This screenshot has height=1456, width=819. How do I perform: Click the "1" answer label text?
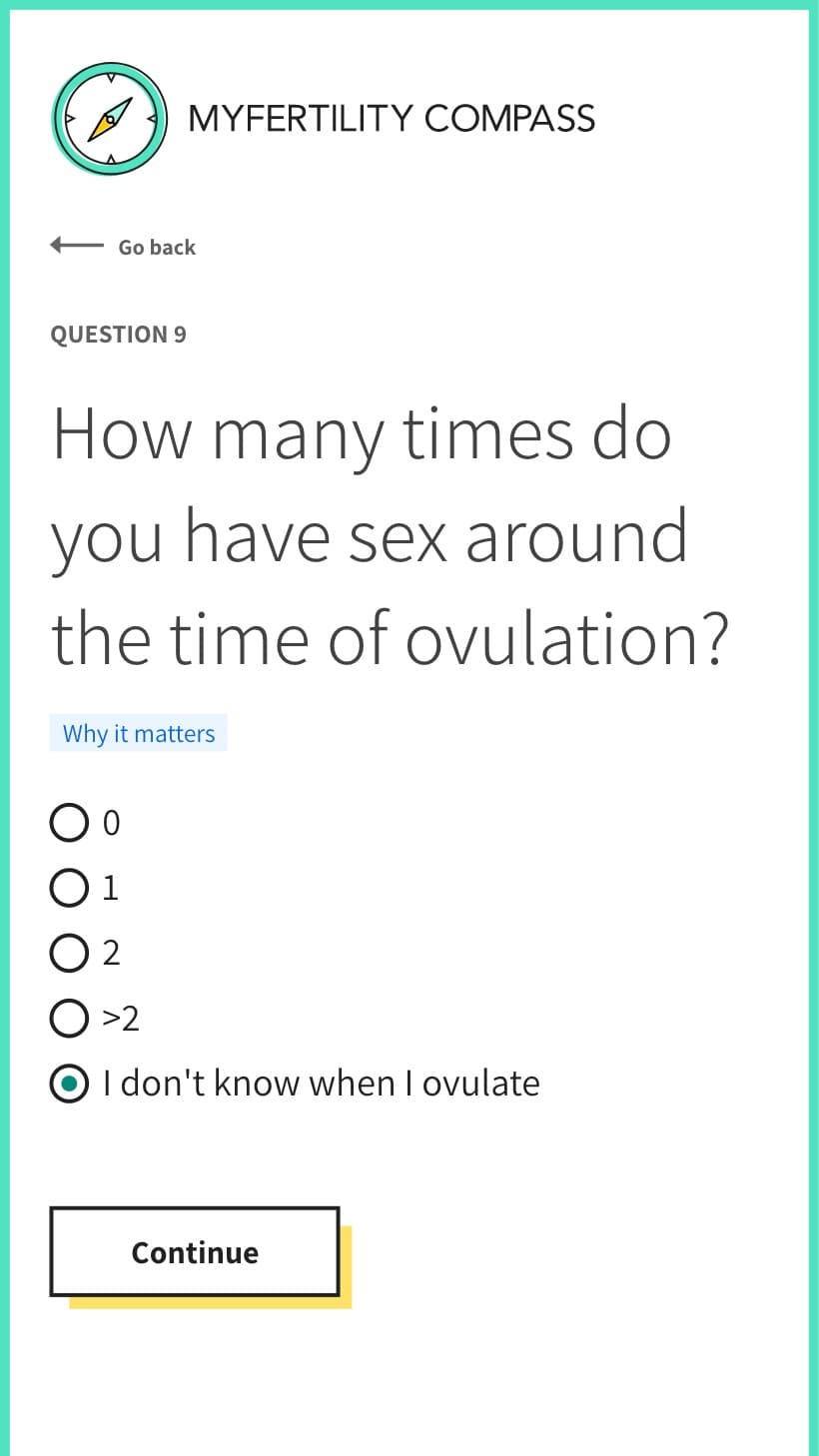tap(111, 888)
